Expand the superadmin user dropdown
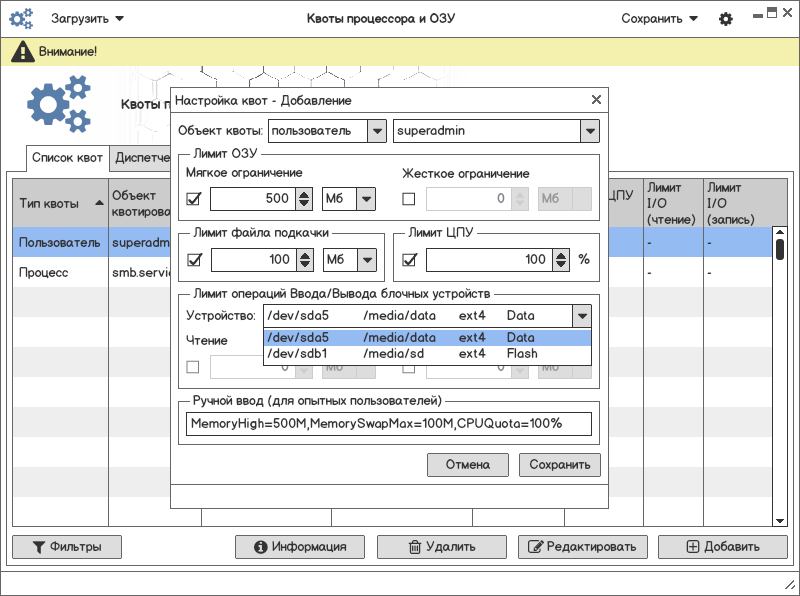The height and width of the screenshot is (596, 800). (x=590, y=131)
